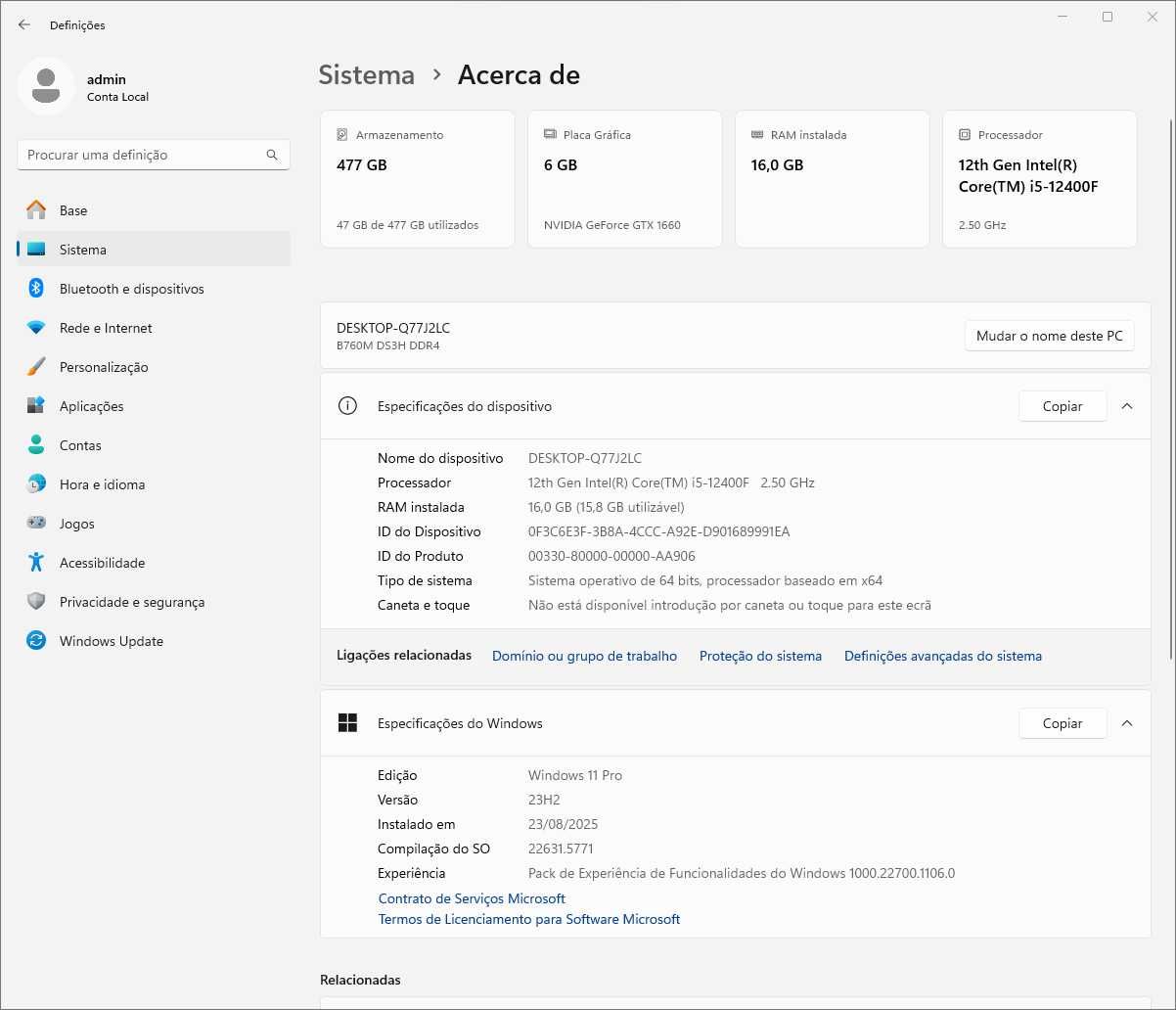Click the Windows Update sync icon
1176x1010 pixels.
coord(36,641)
